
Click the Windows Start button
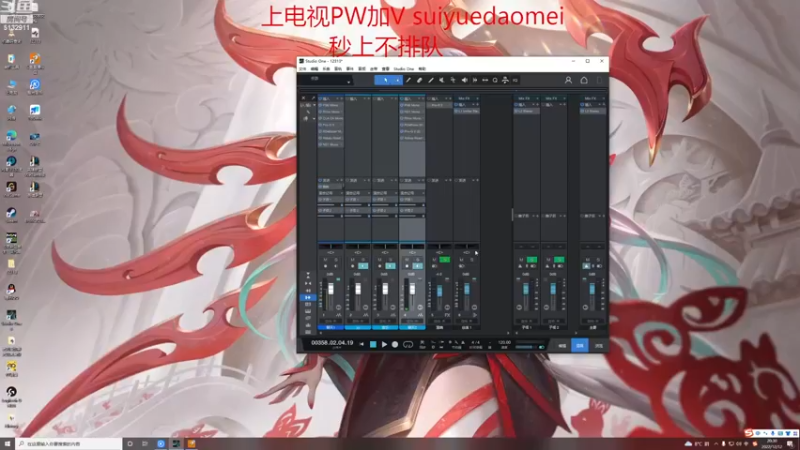tap(7, 443)
